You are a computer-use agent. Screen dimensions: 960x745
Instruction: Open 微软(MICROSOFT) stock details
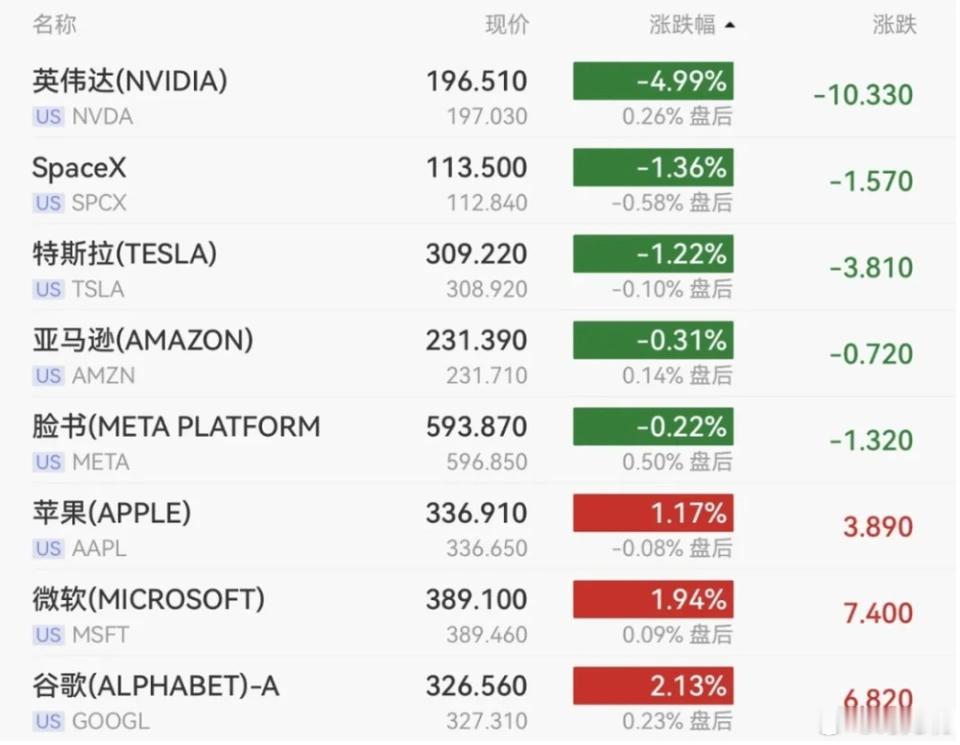[478, 613]
